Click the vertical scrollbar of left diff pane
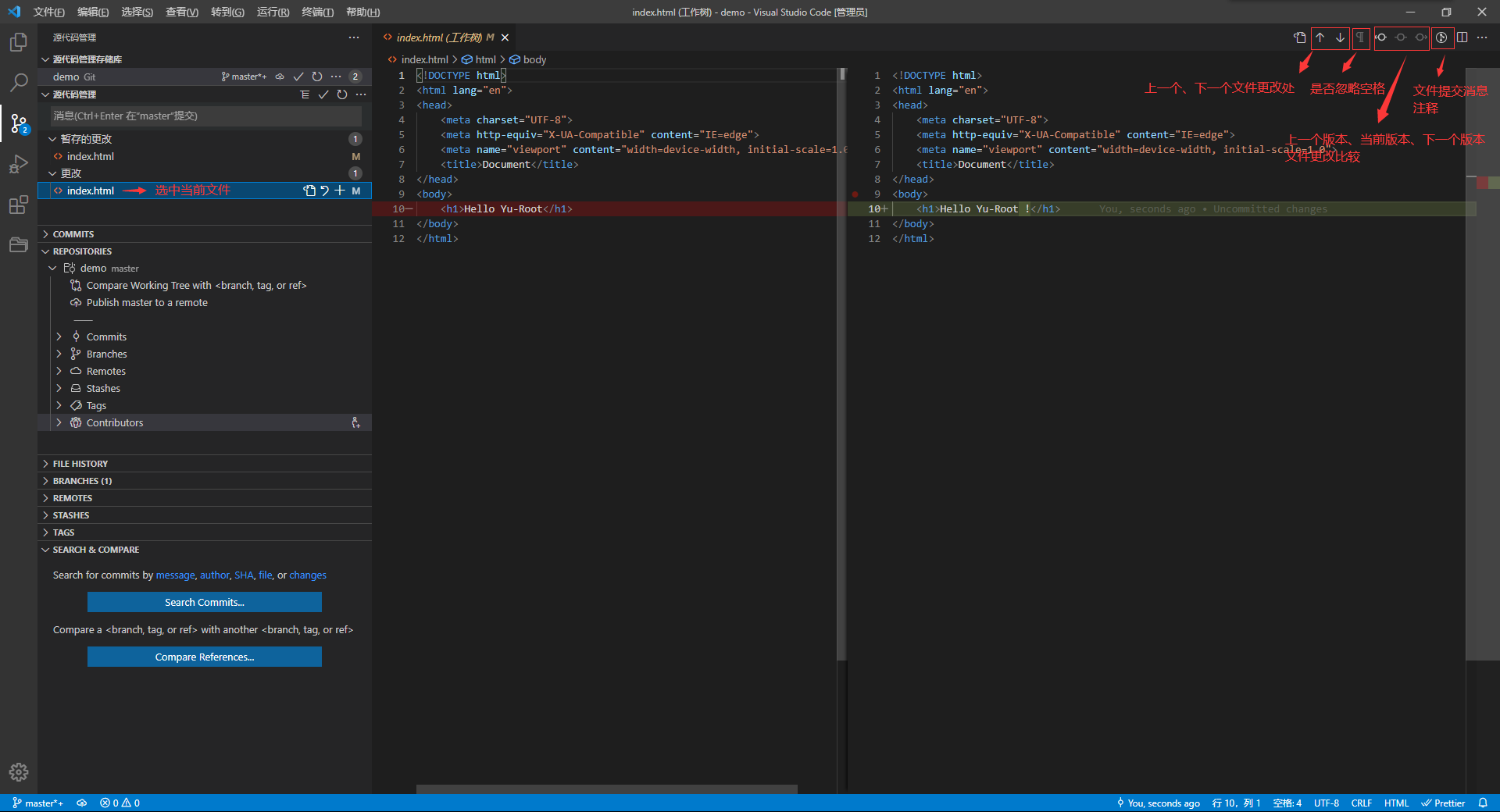1500x812 pixels. tap(841, 365)
